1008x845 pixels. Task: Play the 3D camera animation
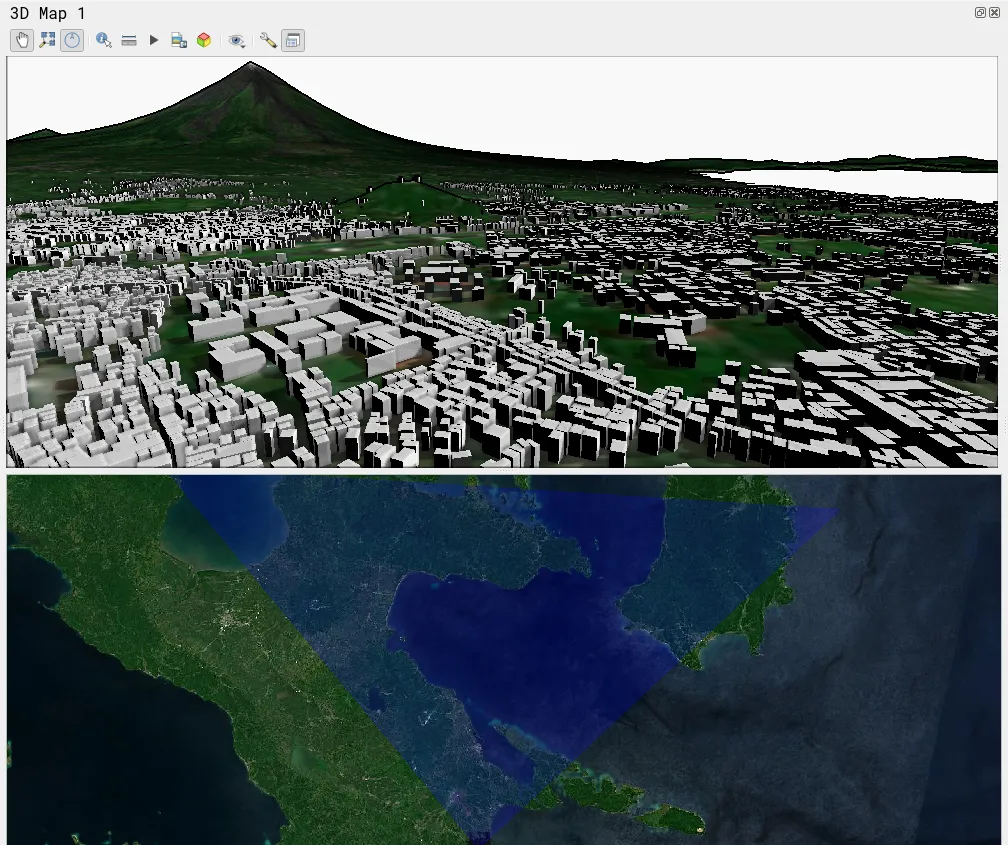point(153,40)
